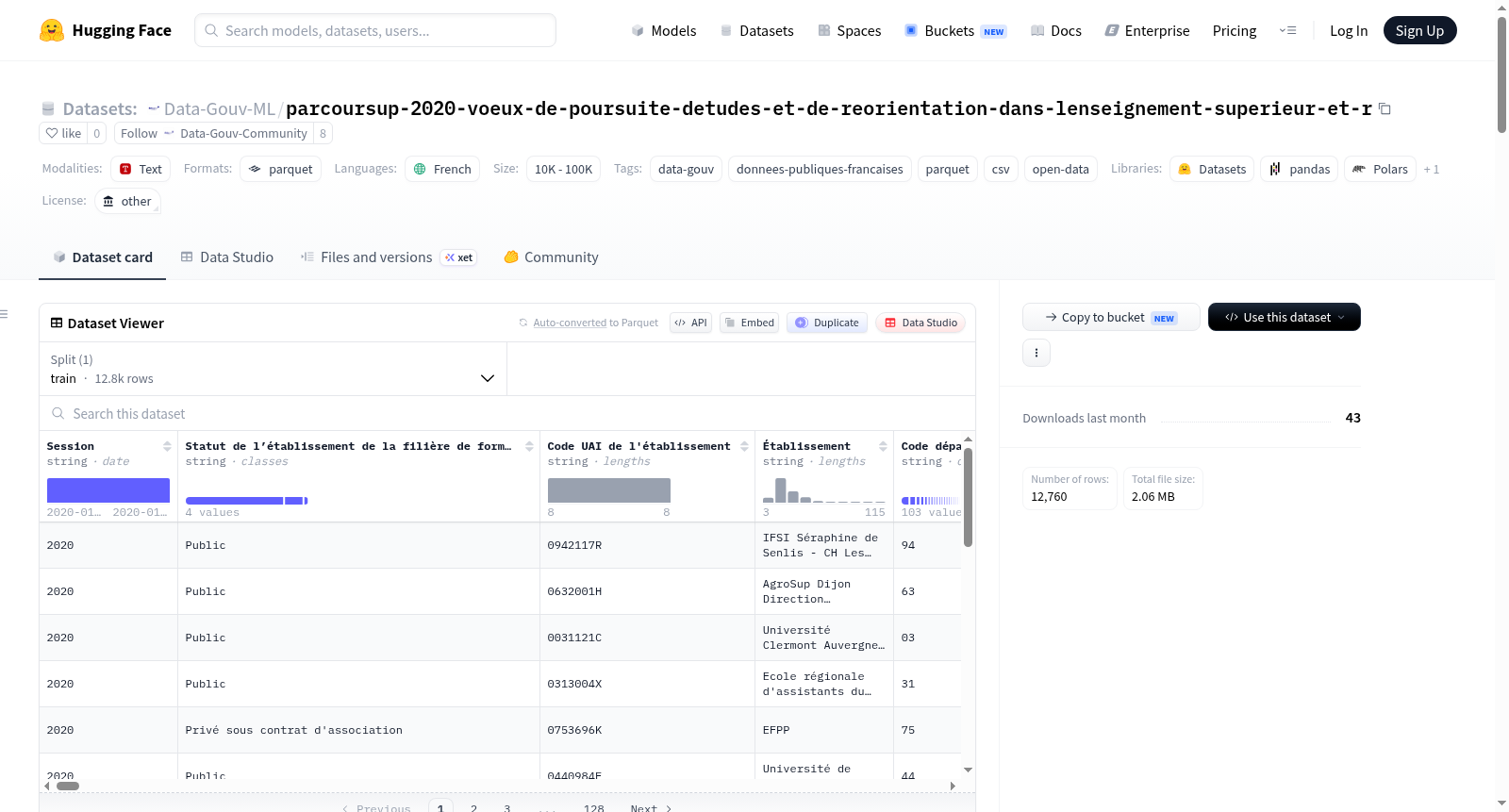Select the 10K - 100K size tag
Image resolution: width=1509 pixels, height=812 pixels.
[563, 169]
